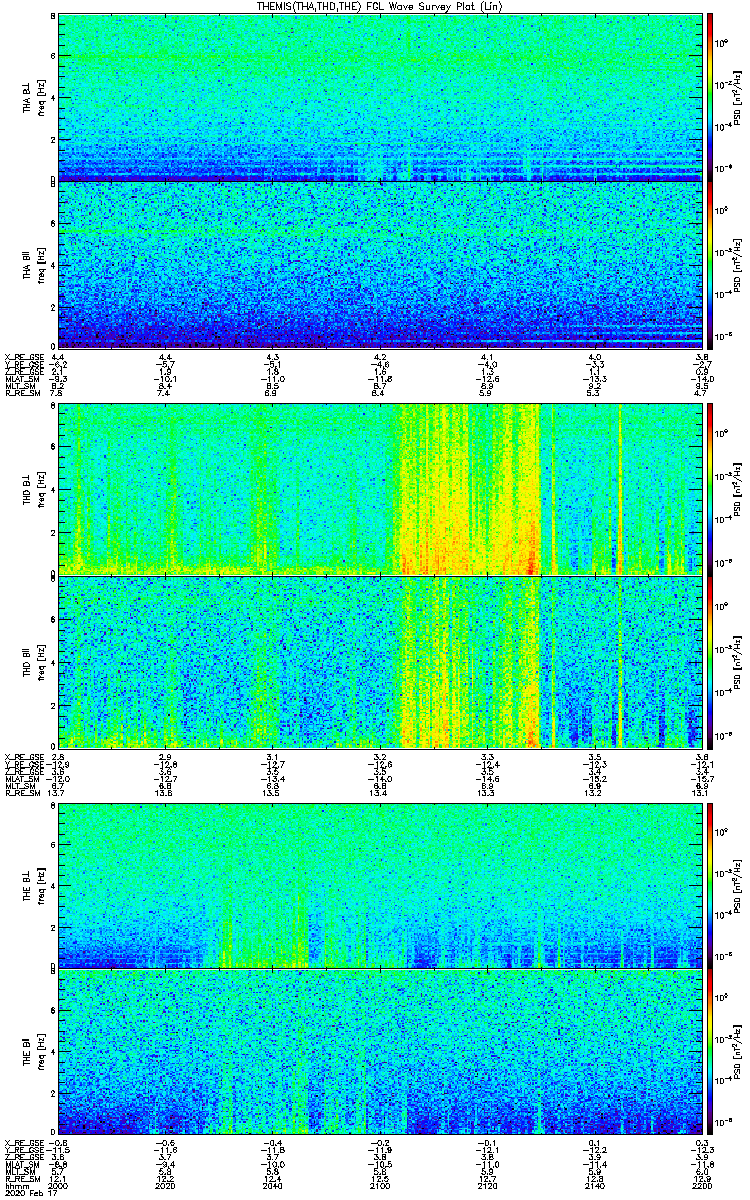Click the PSD color bar beside THD B-parallel
The width and height of the screenshot is (750, 1200).
(711, 661)
